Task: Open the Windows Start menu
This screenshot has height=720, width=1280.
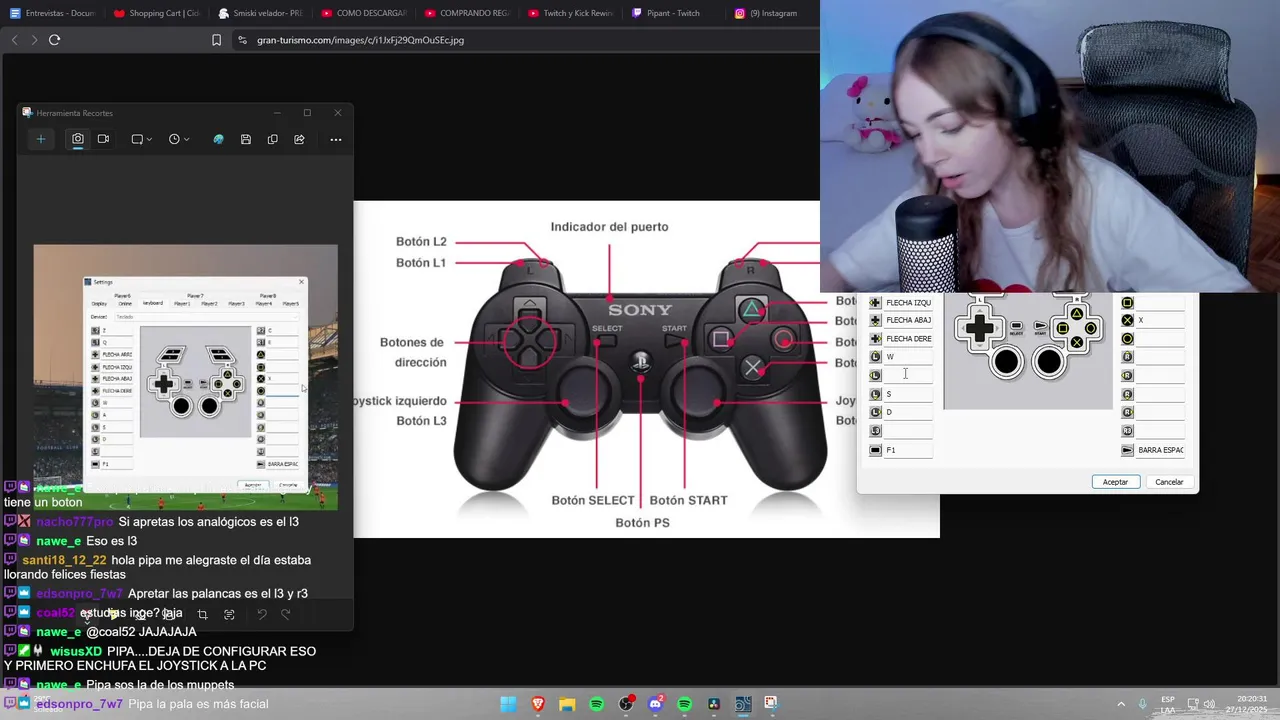Action: [508, 704]
